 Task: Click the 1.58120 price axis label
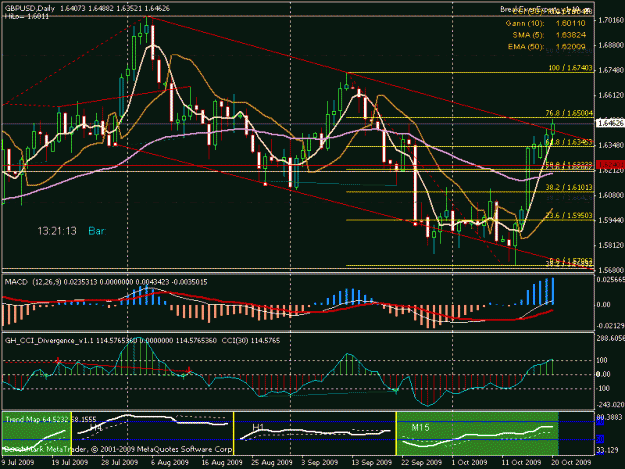(x=611, y=245)
